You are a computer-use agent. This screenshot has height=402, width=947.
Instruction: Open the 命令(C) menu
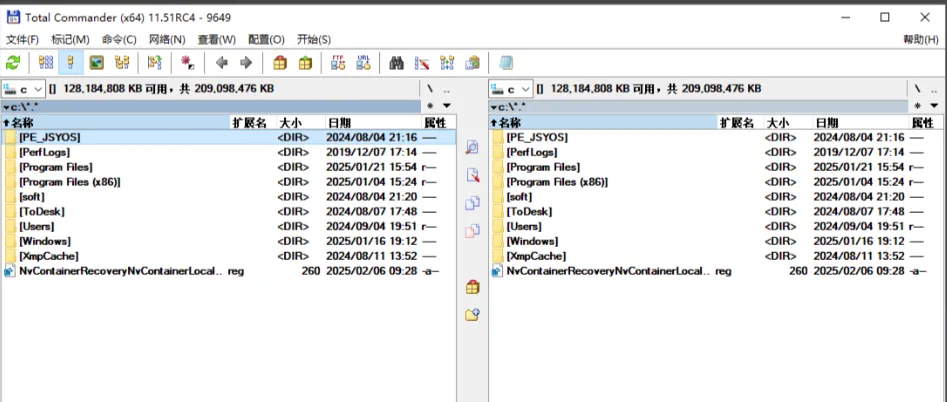click(x=119, y=40)
